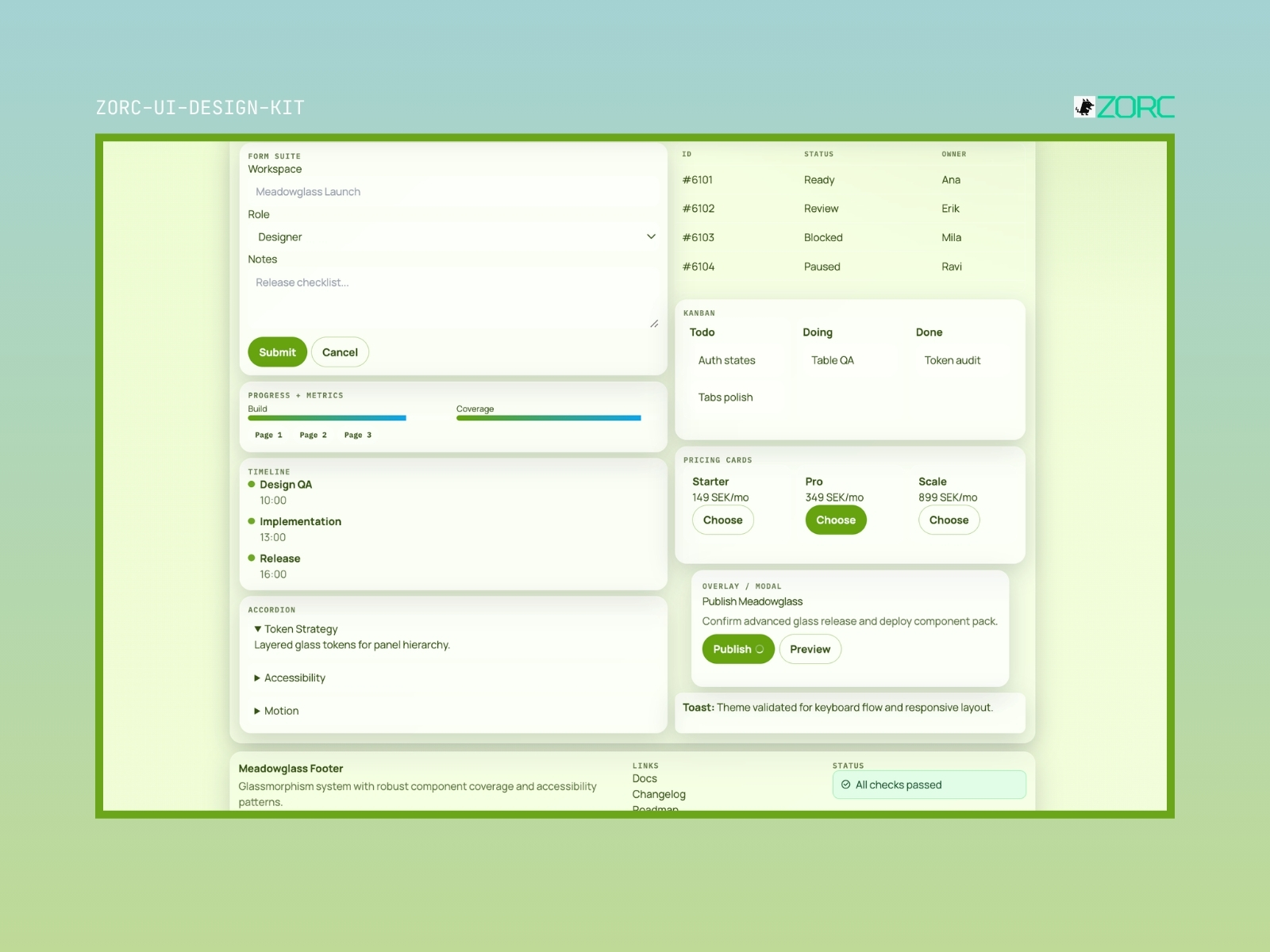Screen dimensions: 1270x952
Task: Go to Page 2
Action: pyautogui.click(x=313, y=435)
